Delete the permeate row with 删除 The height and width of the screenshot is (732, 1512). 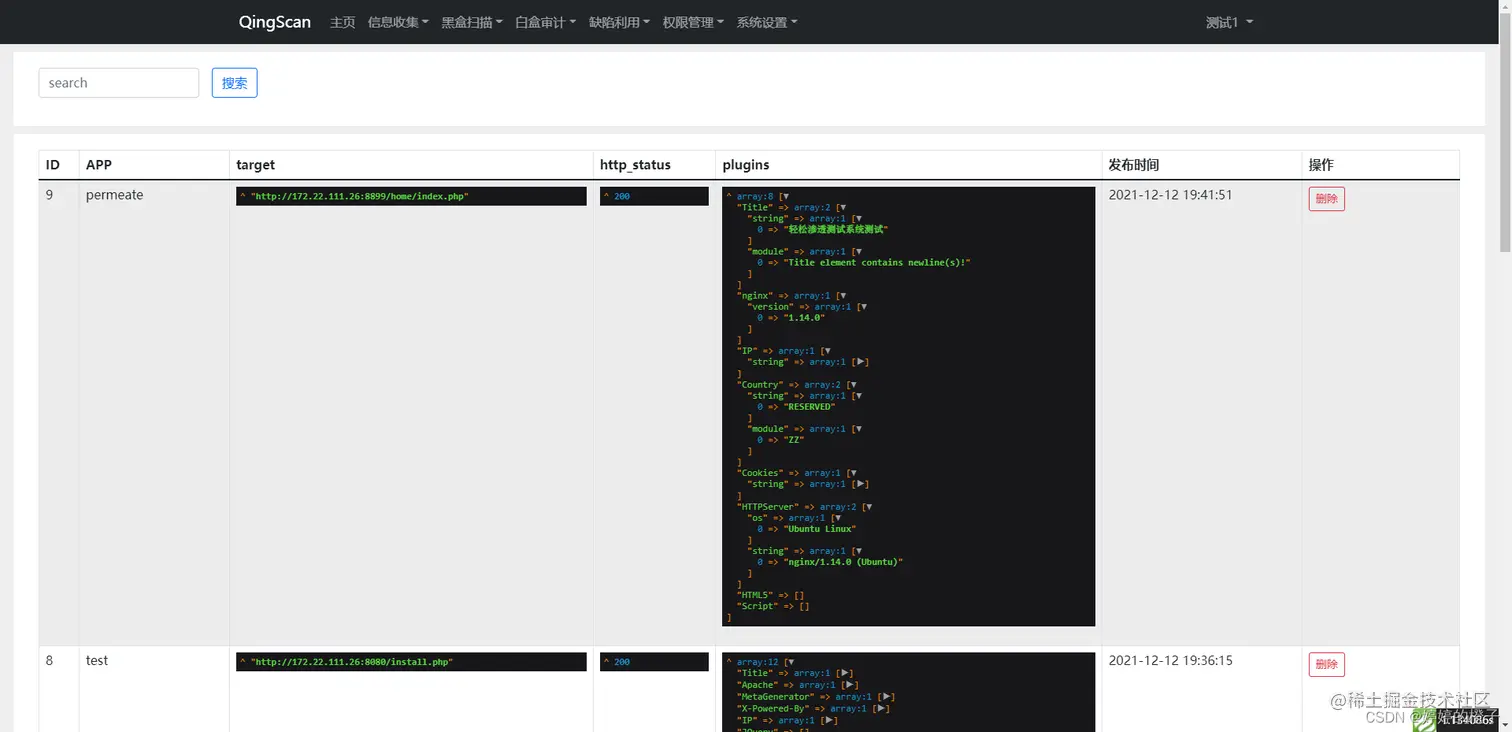tap(1327, 199)
